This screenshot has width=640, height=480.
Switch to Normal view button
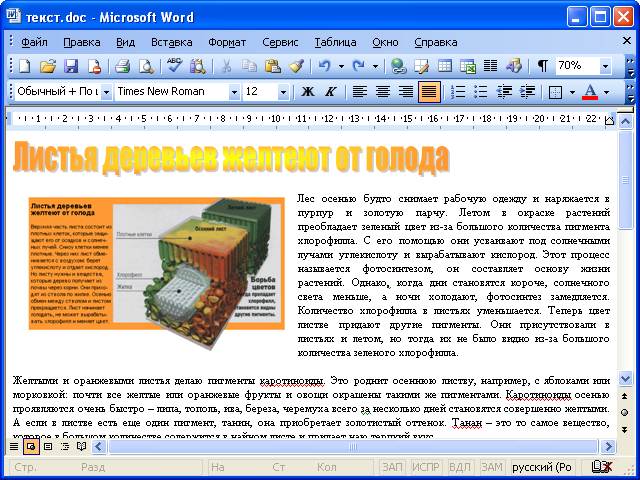tap(14, 446)
